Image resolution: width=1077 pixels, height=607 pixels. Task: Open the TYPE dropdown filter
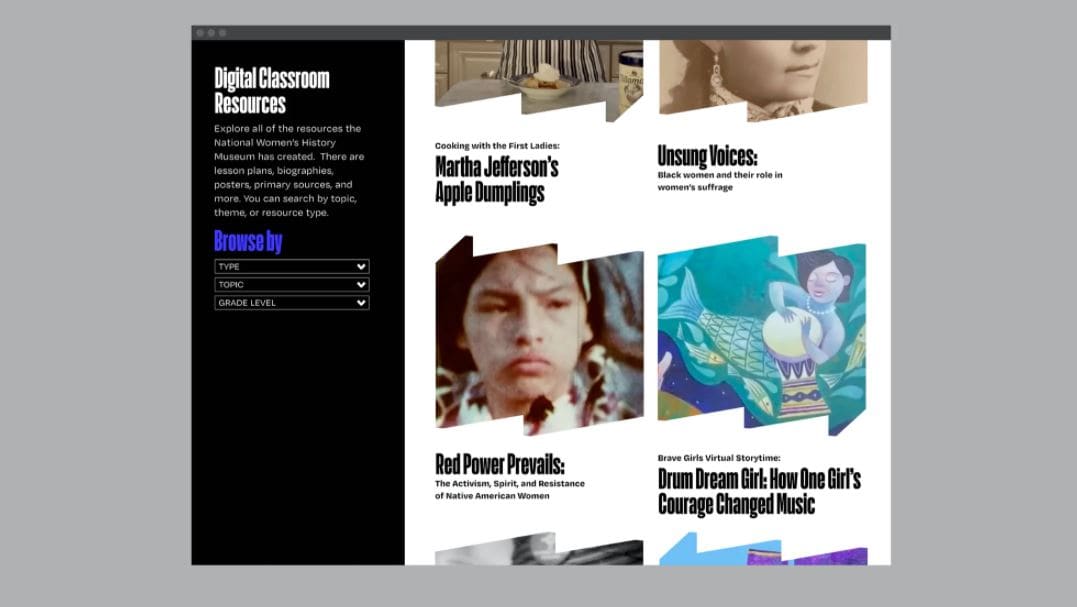click(x=291, y=267)
